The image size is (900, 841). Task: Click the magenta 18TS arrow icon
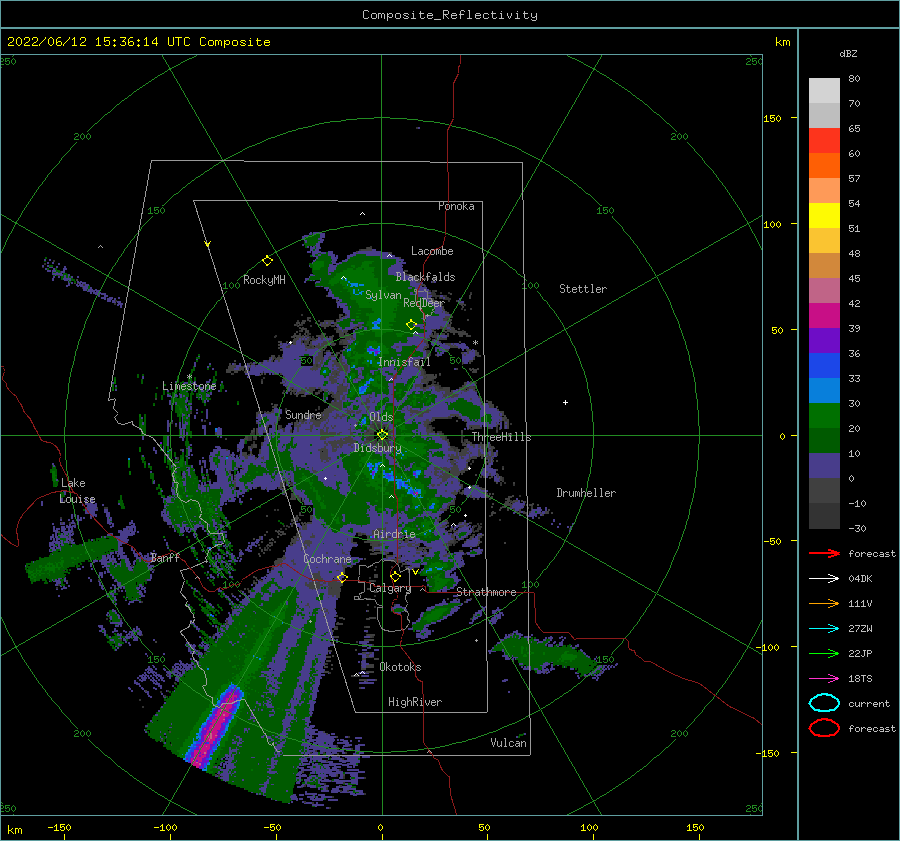[824, 679]
